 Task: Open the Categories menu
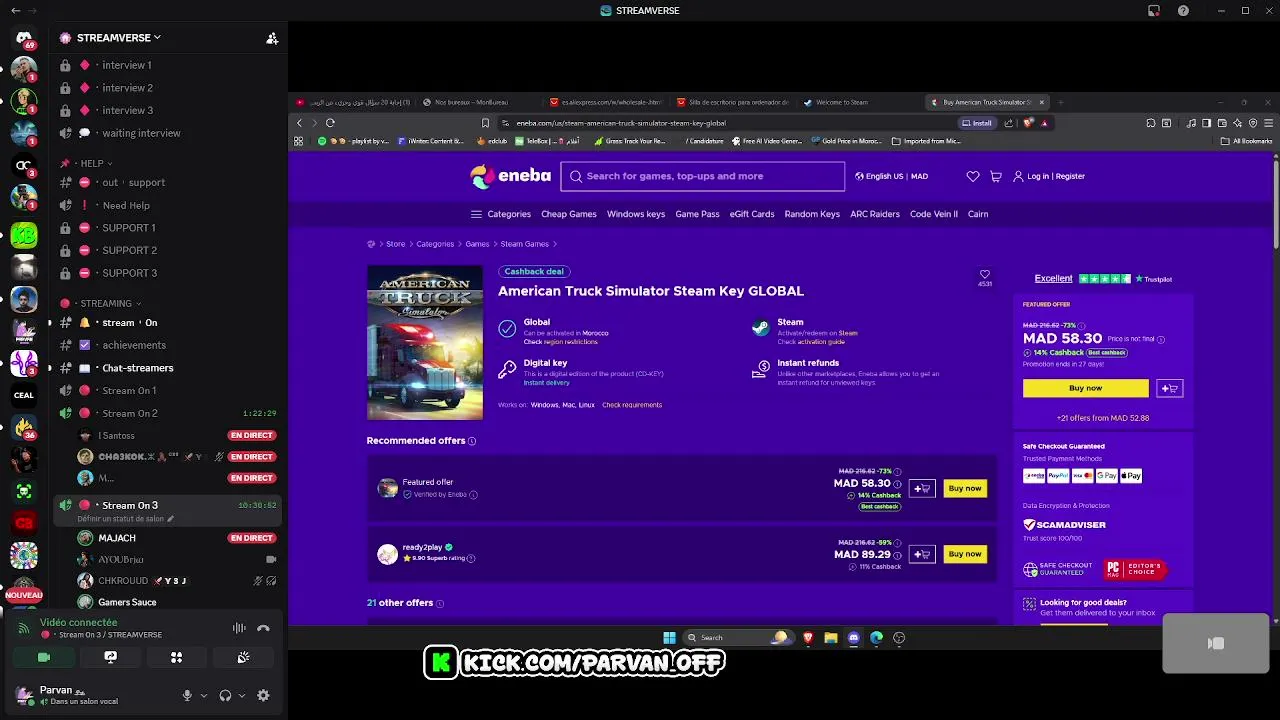click(501, 214)
